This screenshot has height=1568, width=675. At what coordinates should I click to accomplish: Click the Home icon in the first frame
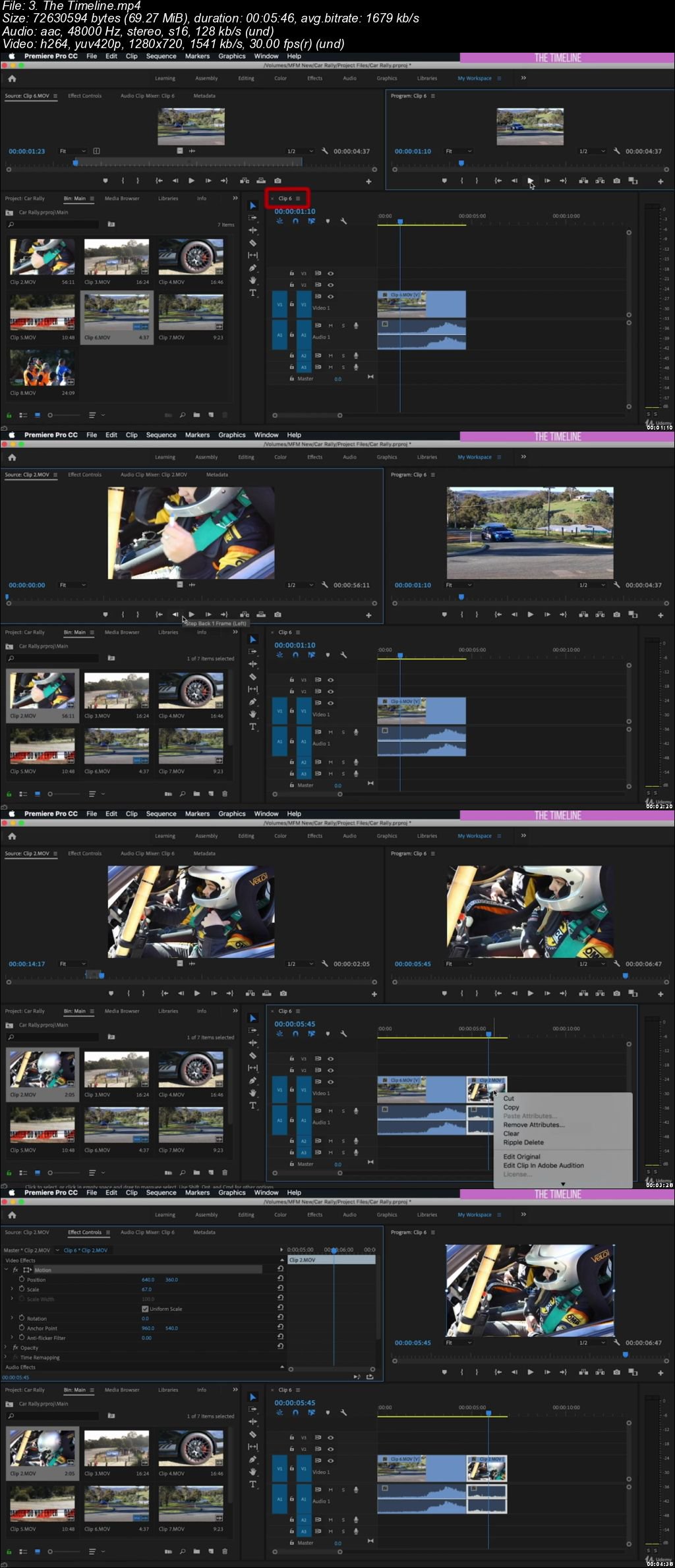point(12,78)
